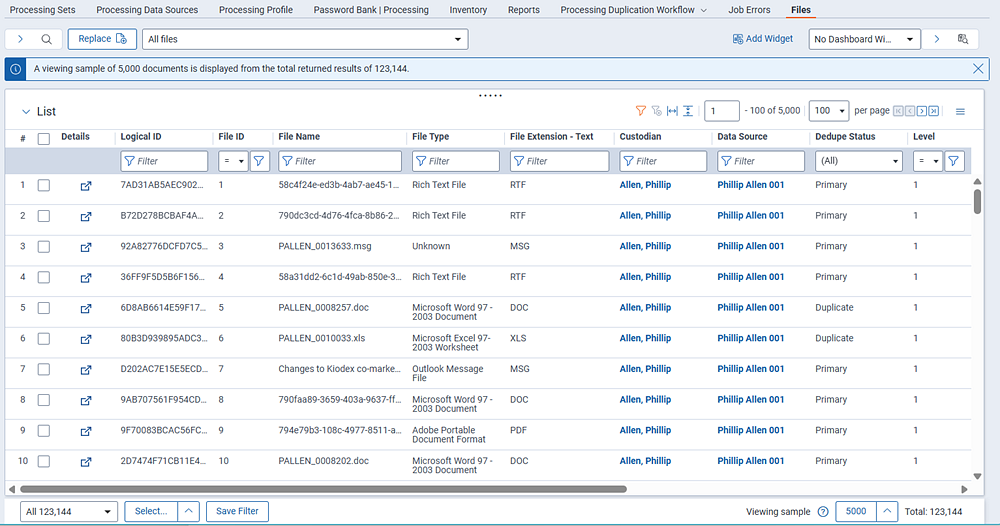Click the page number input box
Image resolution: width=1000 pixels, height=526 pixels.
point(721,111)
